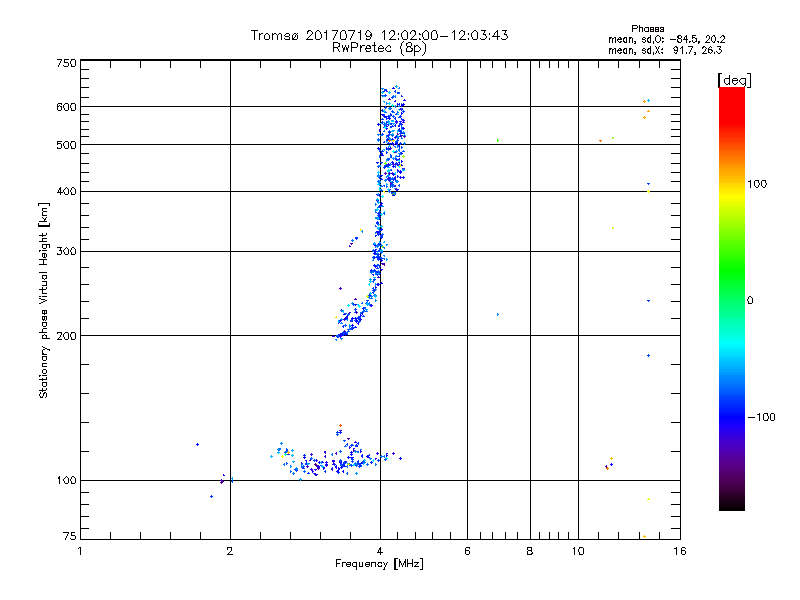Click the 'RwPretec (8p)' subtitle
800x600 pixels.
[379, 48]
